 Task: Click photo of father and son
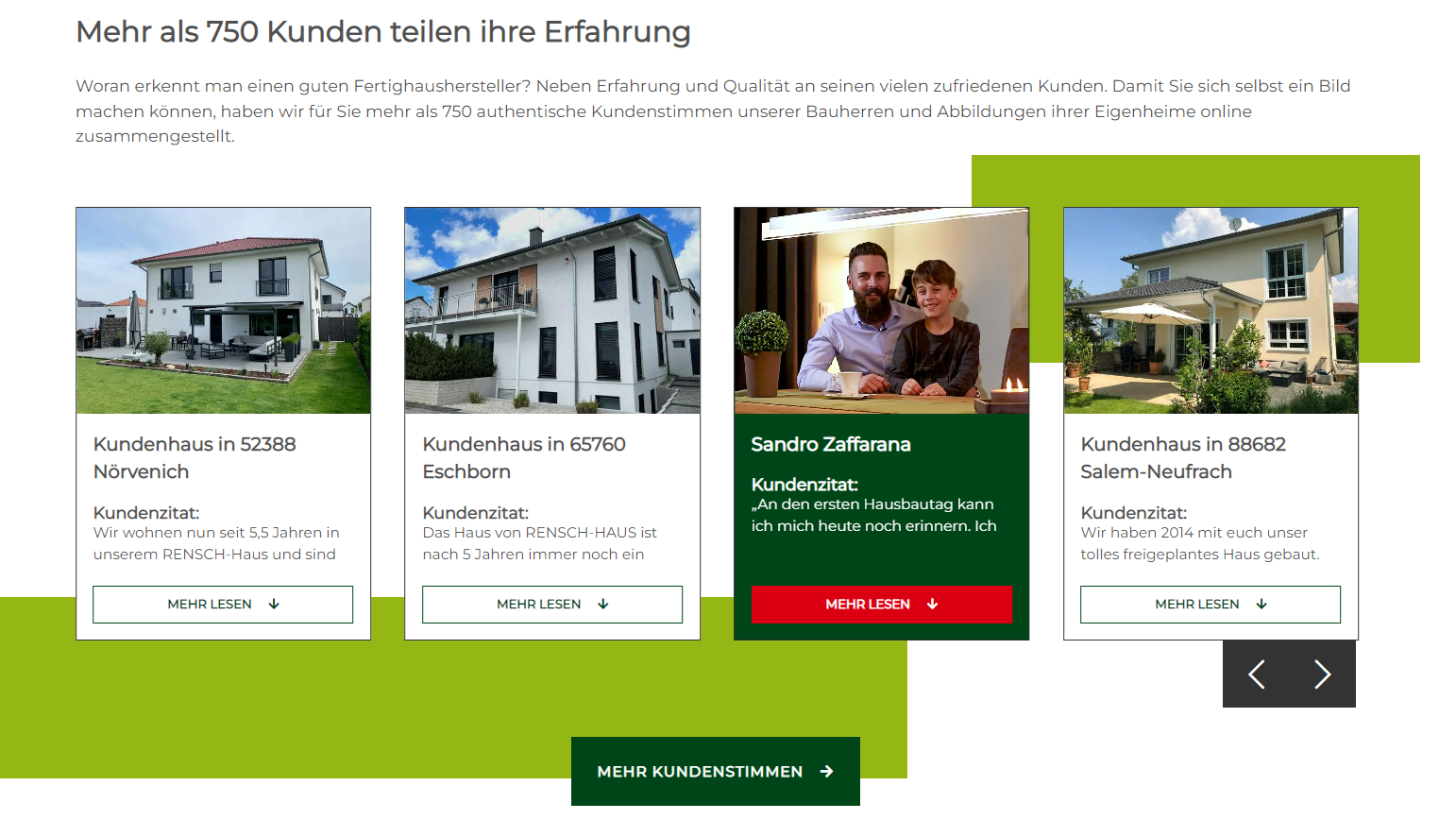(x=882, y=311)
